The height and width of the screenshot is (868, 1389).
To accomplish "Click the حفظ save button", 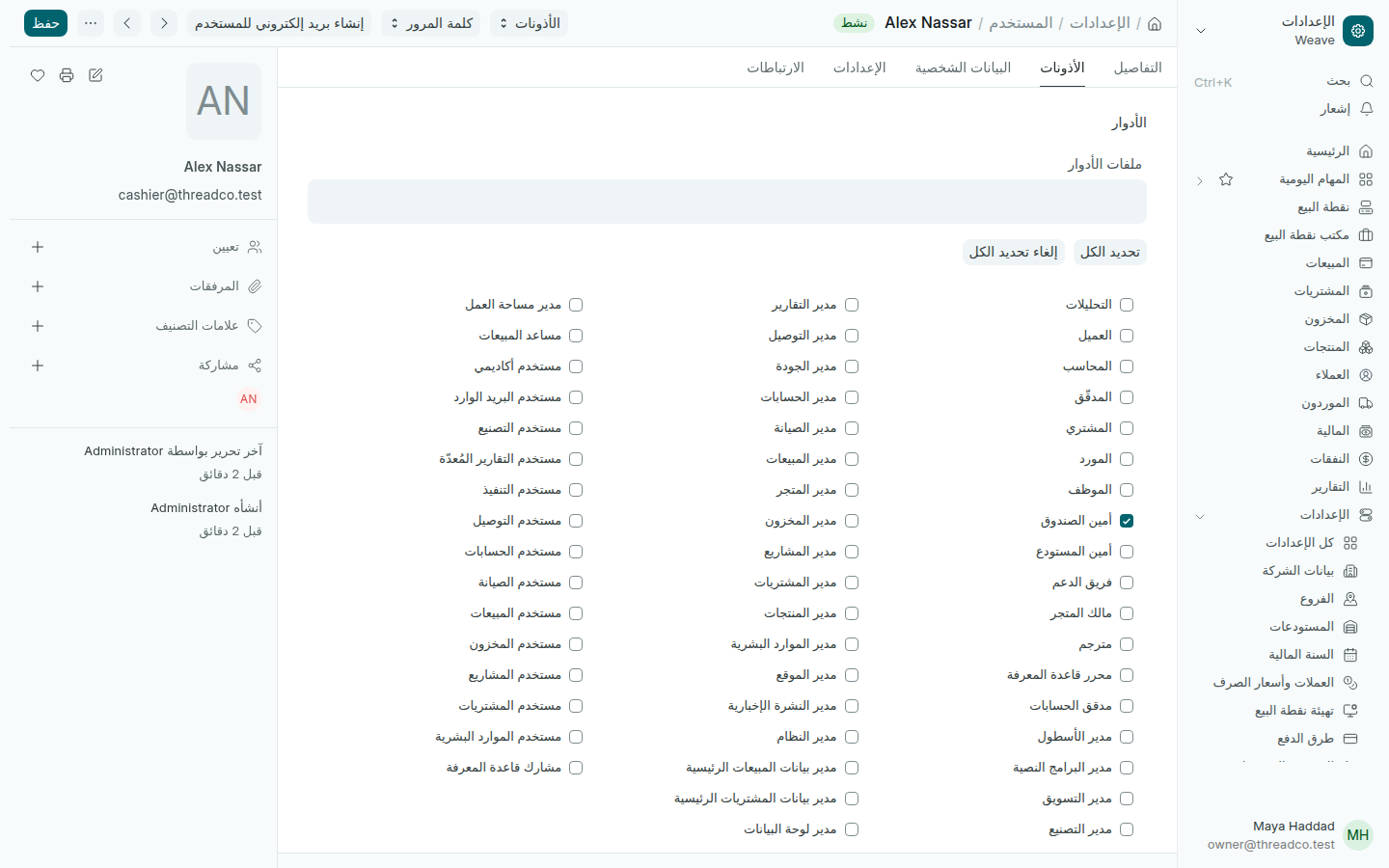I will 45,23.
